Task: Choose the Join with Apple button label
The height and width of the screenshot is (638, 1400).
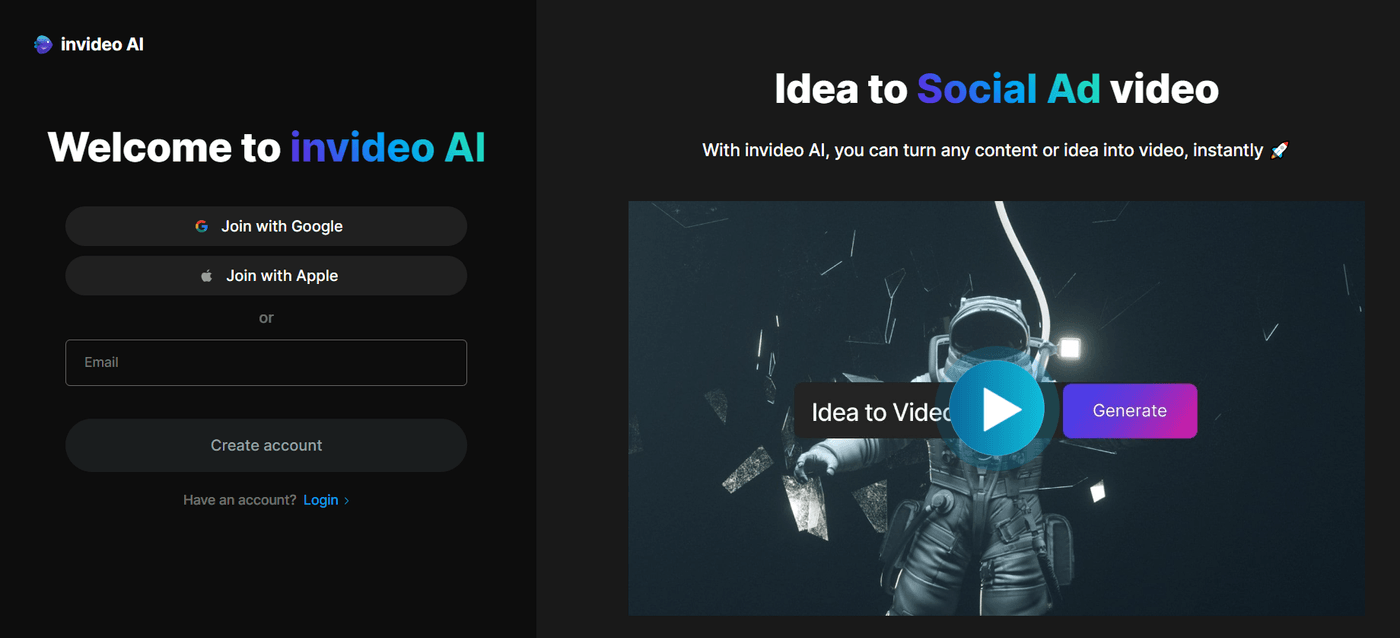Action: 282,276
